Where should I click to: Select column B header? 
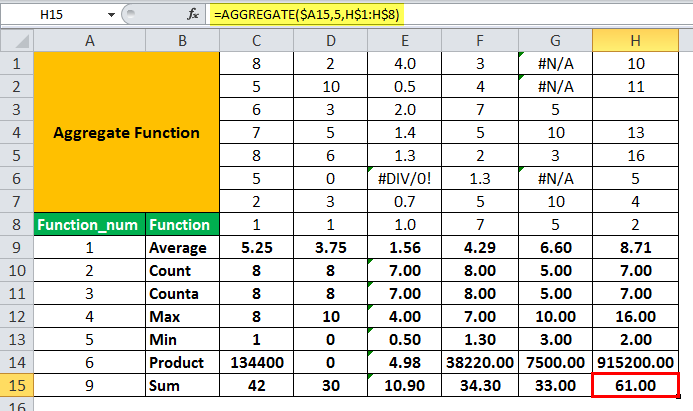coord(183,41)
